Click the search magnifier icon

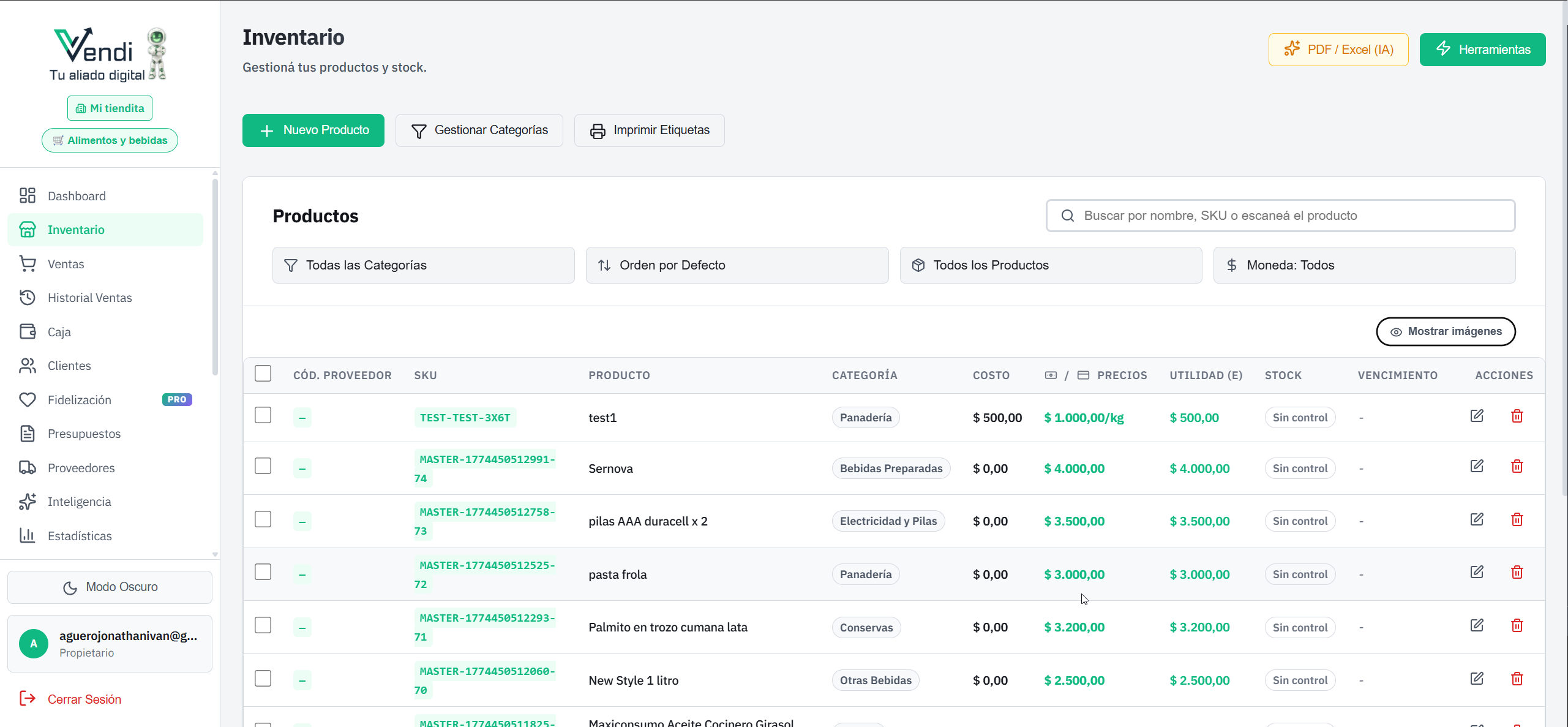[x=1067, y=216]
